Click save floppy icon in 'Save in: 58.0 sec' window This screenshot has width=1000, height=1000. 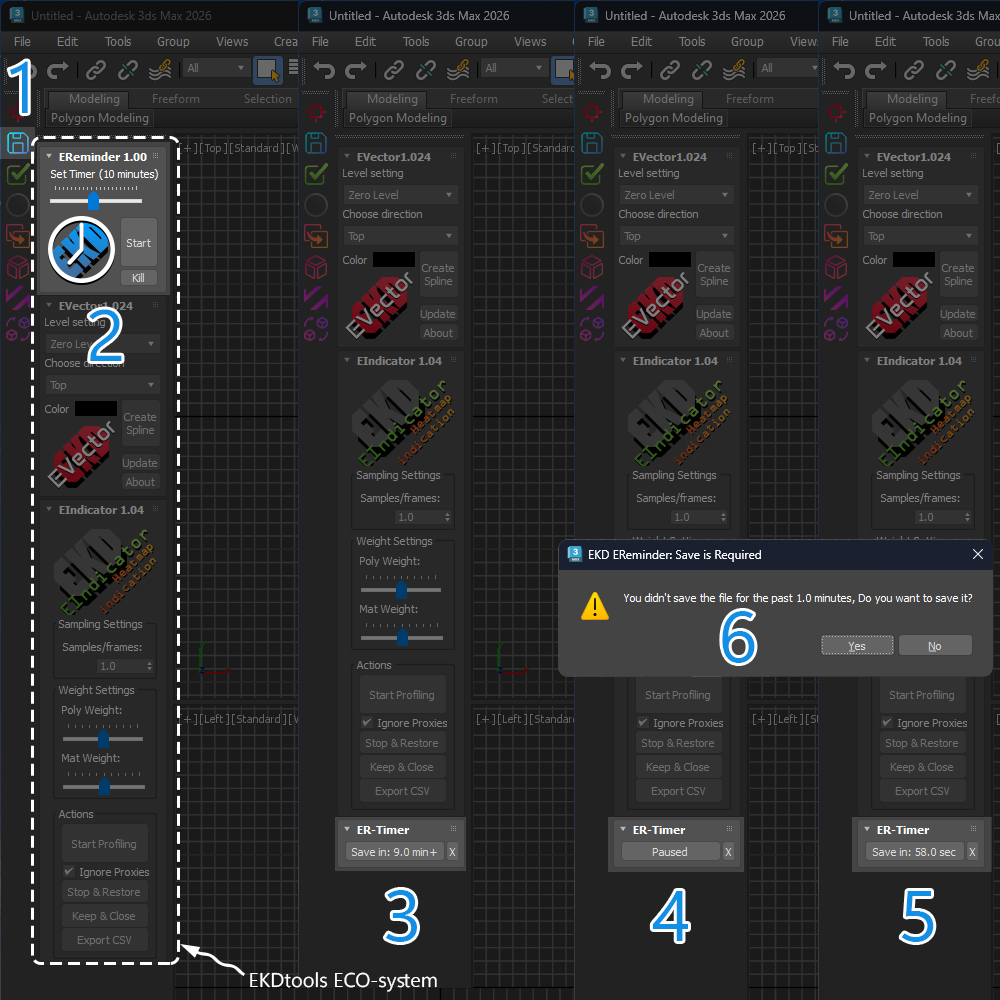[x=836, y=143]
